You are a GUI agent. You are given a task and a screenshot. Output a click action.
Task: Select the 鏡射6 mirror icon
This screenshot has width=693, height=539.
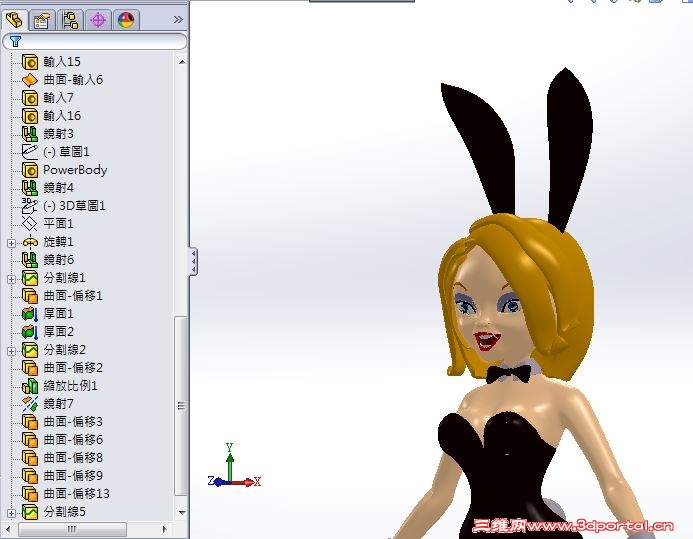(x=30, y=260)
